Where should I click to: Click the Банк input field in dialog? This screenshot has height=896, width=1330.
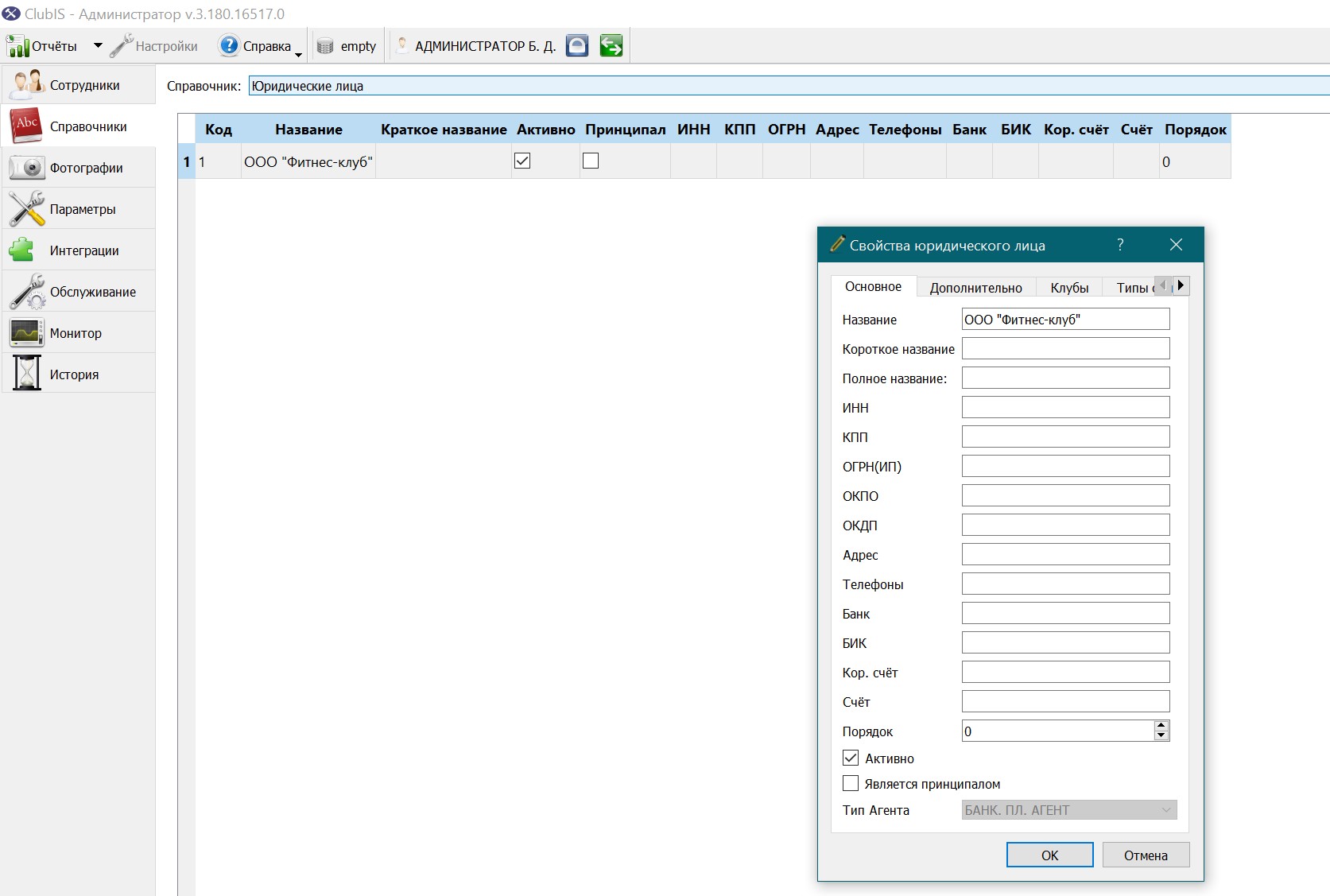(1065, 614)
